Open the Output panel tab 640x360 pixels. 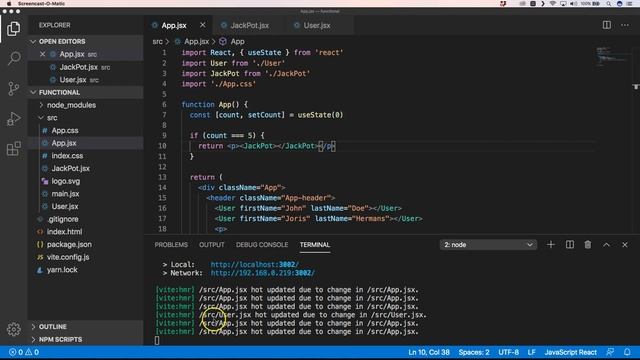211,244
